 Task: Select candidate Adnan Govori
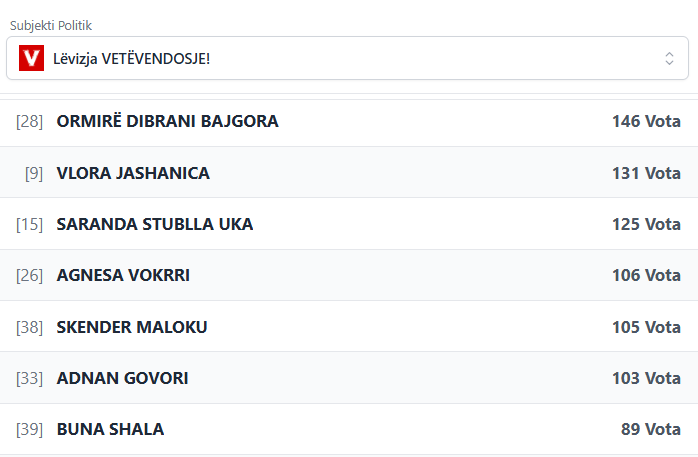tap(122, 378)
